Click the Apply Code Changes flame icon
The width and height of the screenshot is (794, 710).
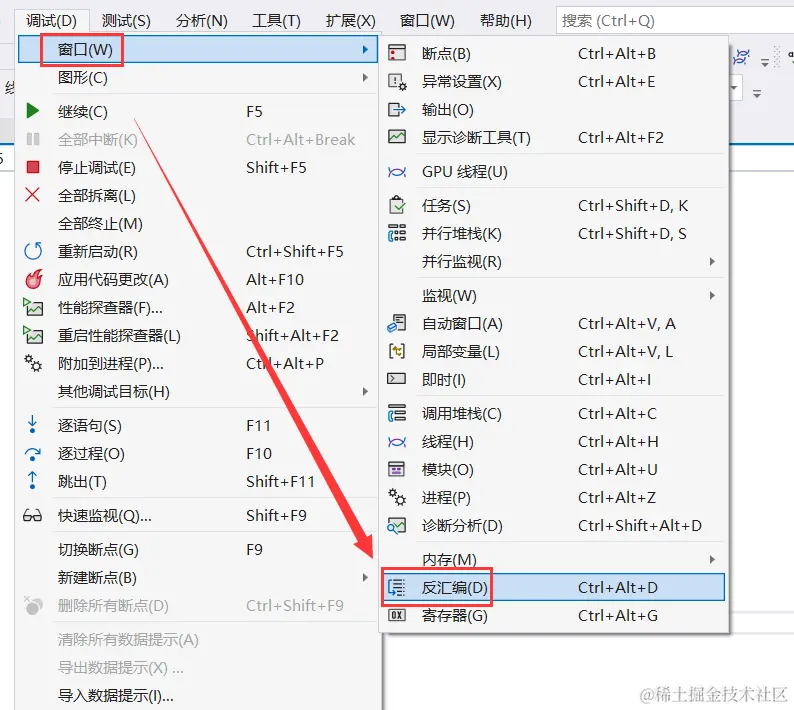pos(34,279)
